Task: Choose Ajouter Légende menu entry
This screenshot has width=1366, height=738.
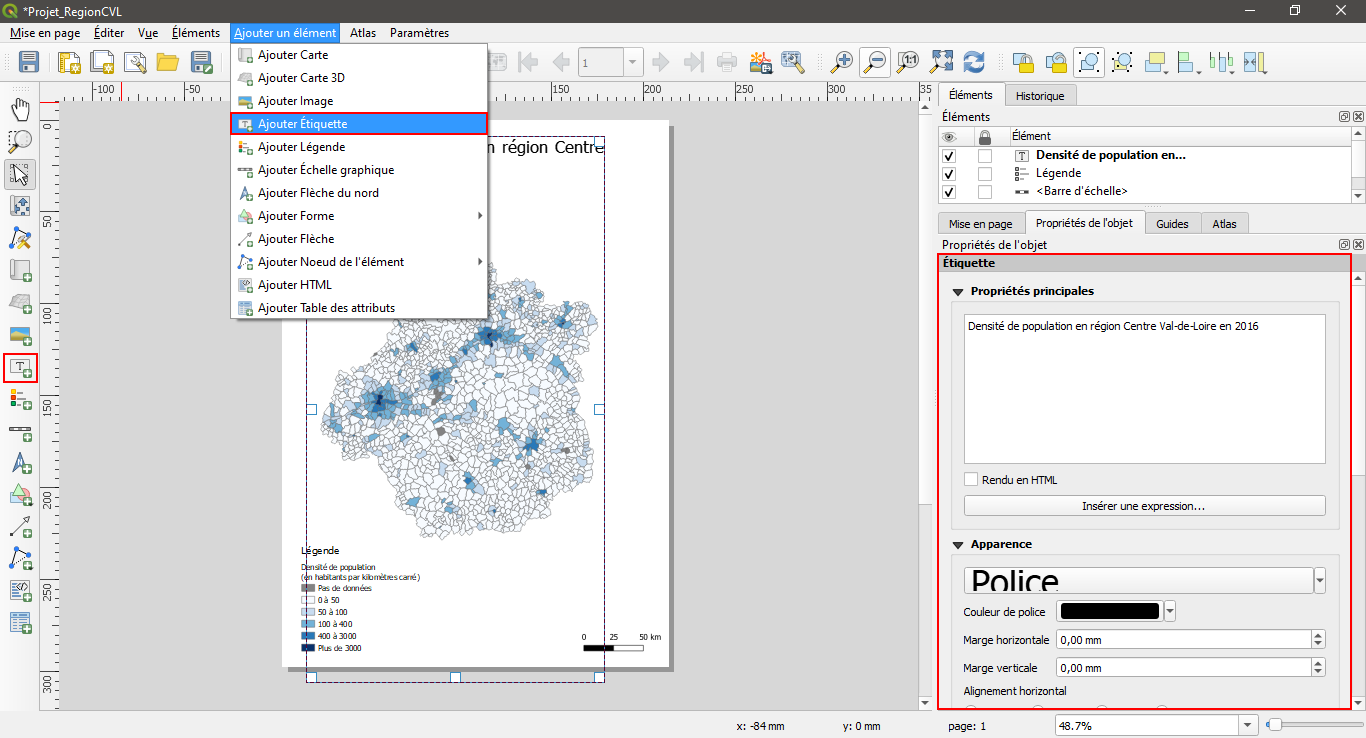Action: (359, 147)
